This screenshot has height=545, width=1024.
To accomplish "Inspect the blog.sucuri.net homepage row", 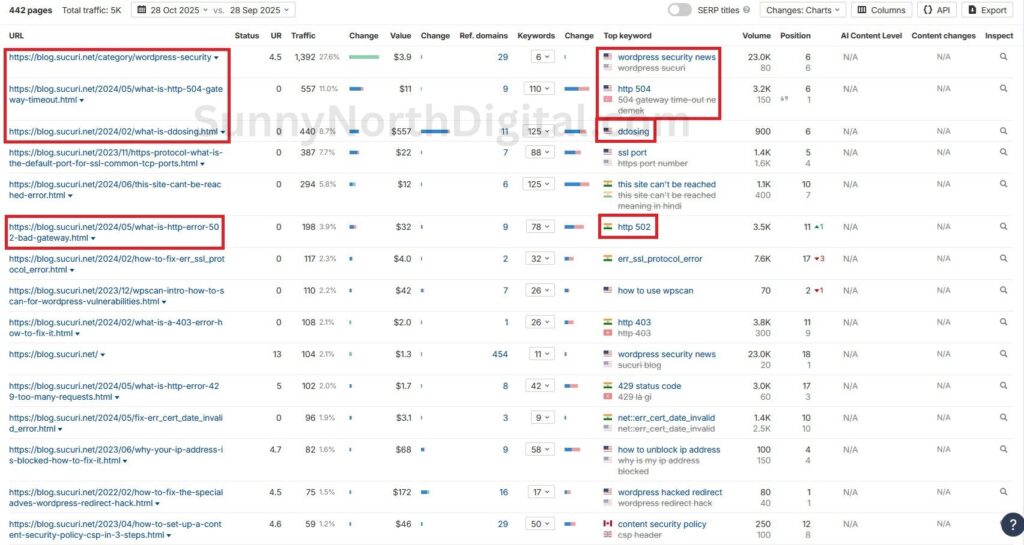I will (1003, 354).
